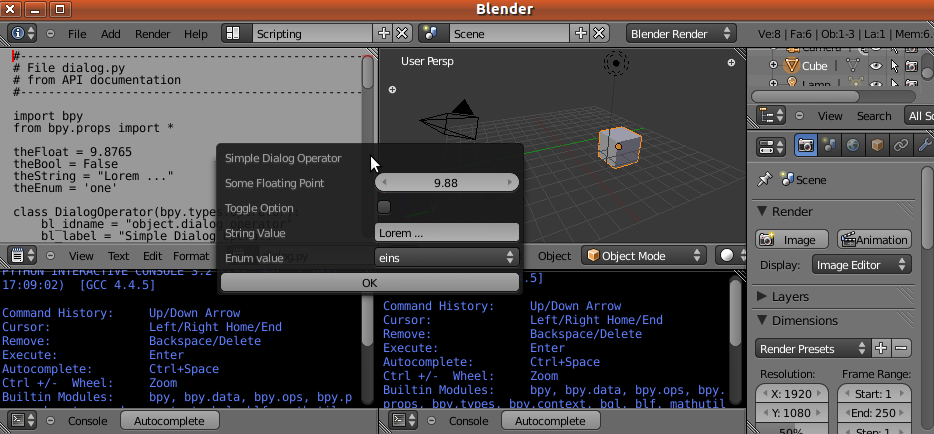Delete the current Scene with X icon
This screenshot has height=434, width=934.
599,33
